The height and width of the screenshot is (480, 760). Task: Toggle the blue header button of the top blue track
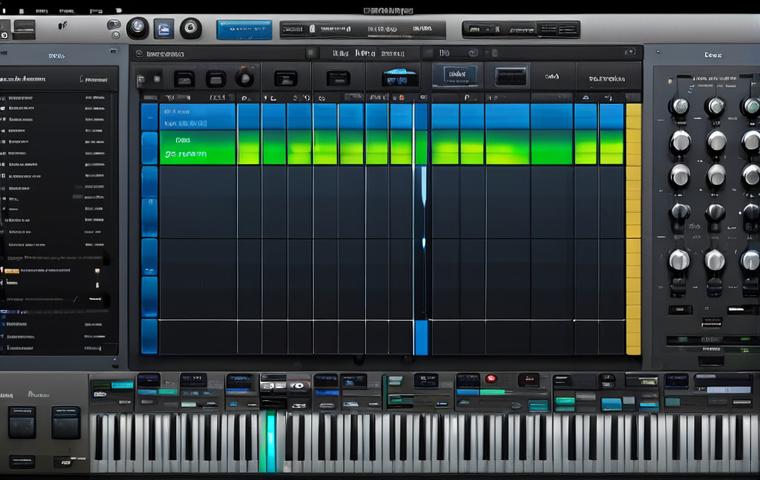click(149, 117)
